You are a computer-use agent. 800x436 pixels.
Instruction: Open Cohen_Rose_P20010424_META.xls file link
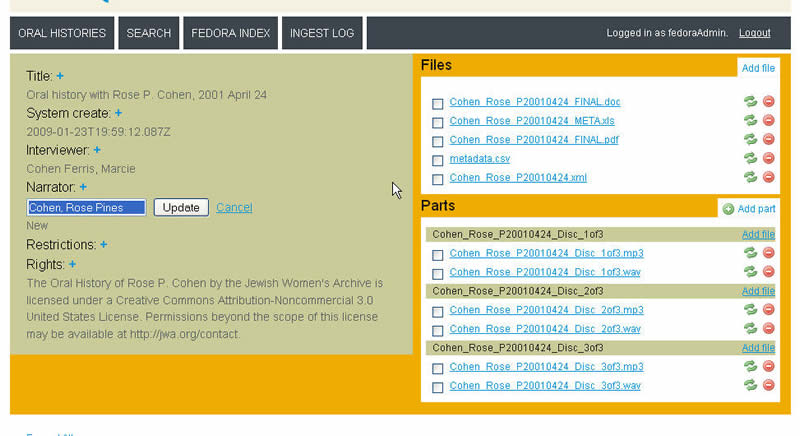tap(532, 121)
